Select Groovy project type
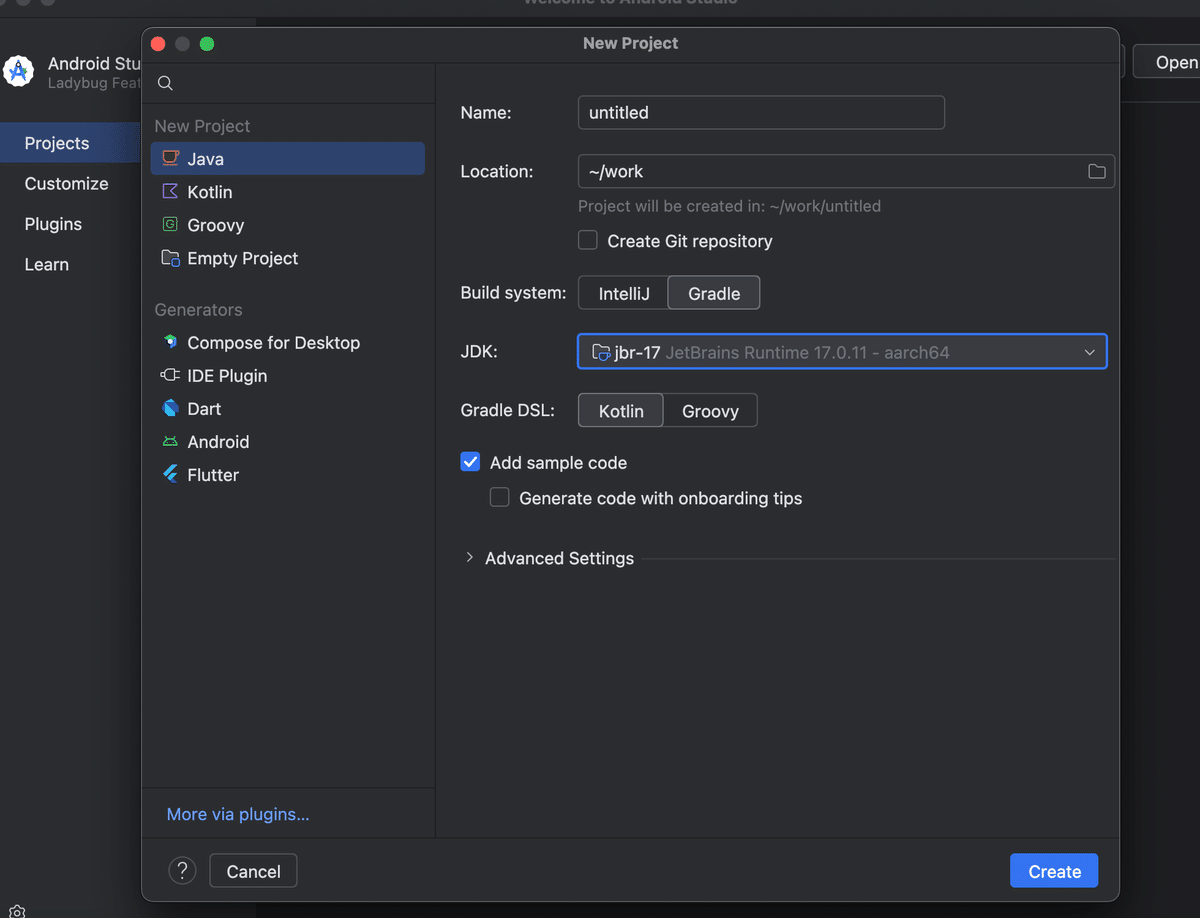The image size is (1200, 918). (288, 225)
